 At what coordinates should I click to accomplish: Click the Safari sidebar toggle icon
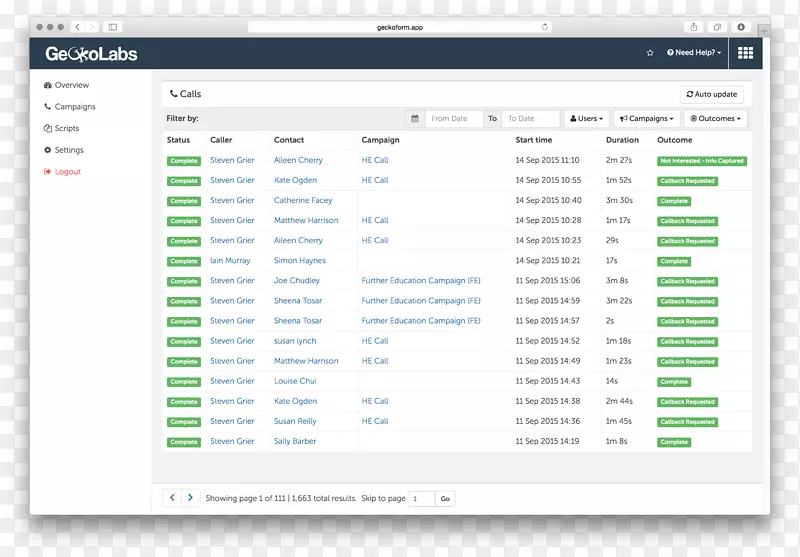(x=112, y=27)
